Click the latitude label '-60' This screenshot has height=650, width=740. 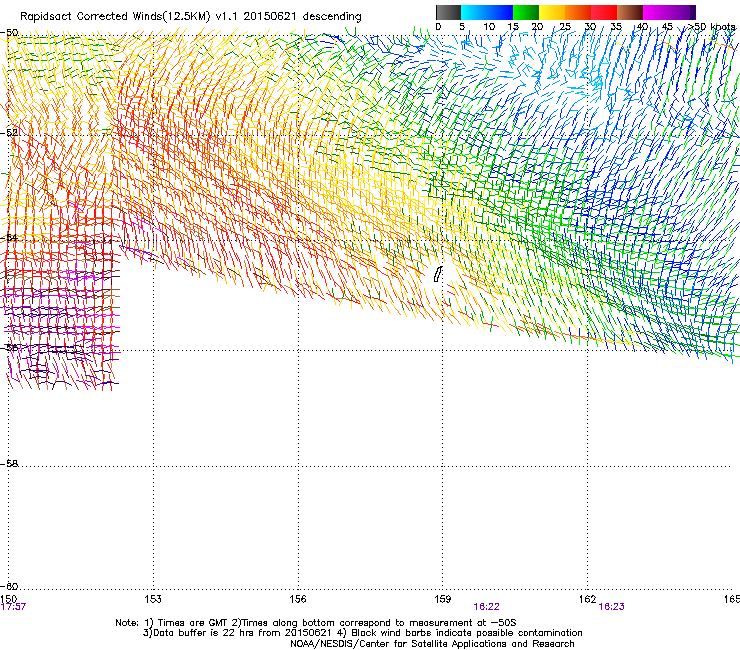[9, 586]
